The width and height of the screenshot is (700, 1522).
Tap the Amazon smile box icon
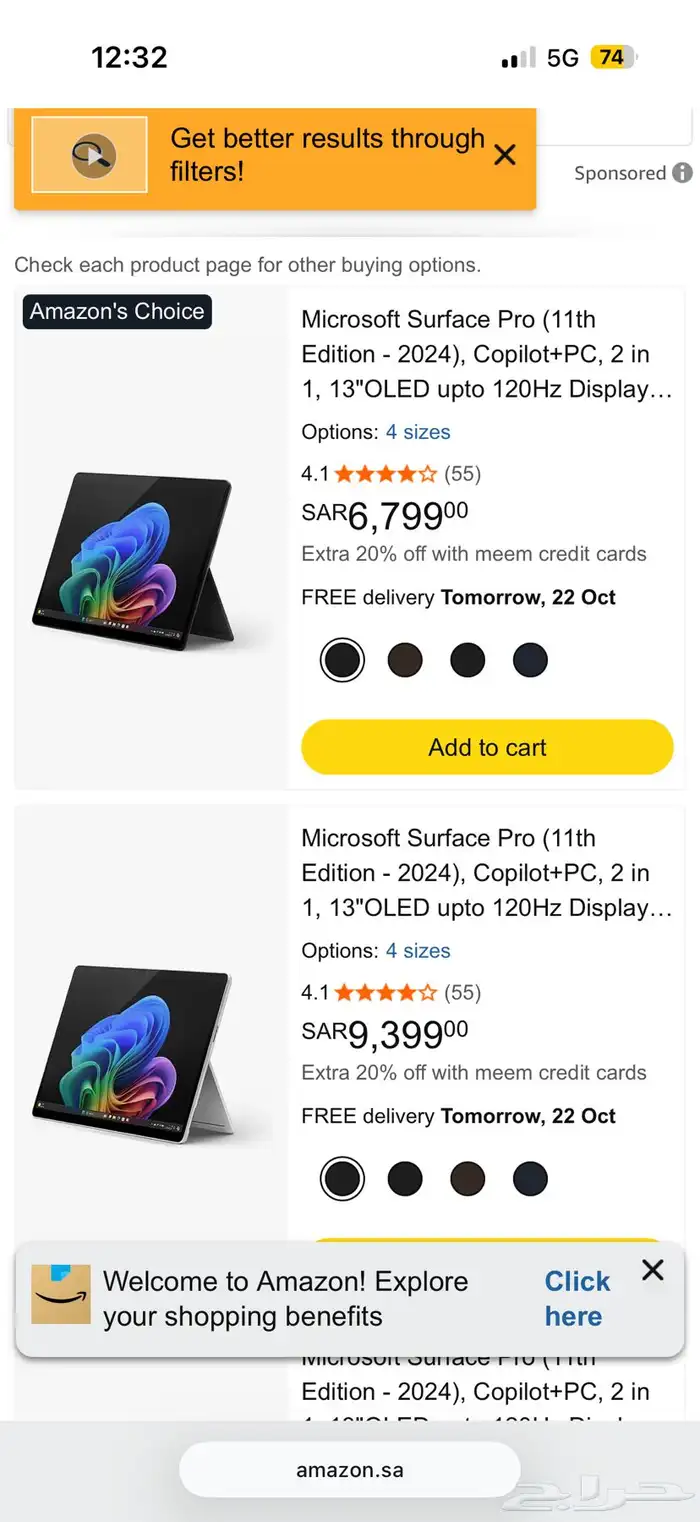point(61,1294)
